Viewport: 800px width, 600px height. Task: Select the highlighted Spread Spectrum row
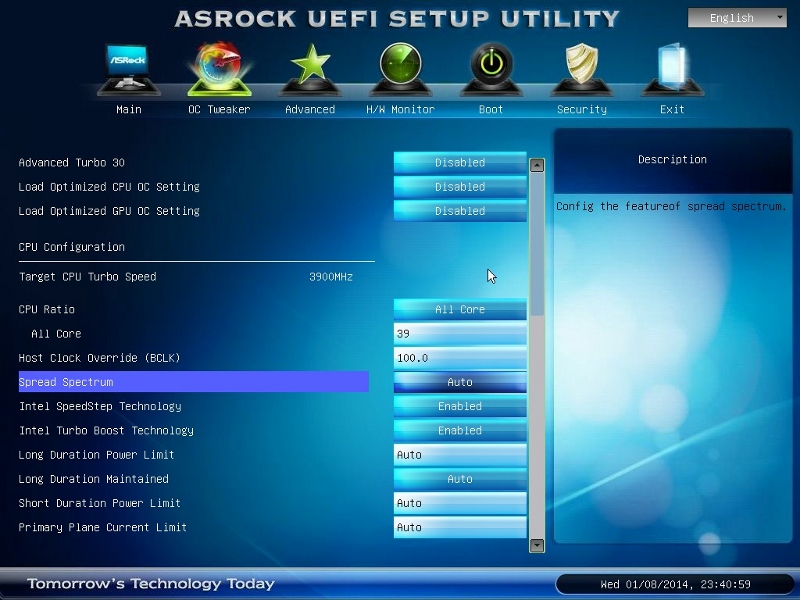click(193, 382)
